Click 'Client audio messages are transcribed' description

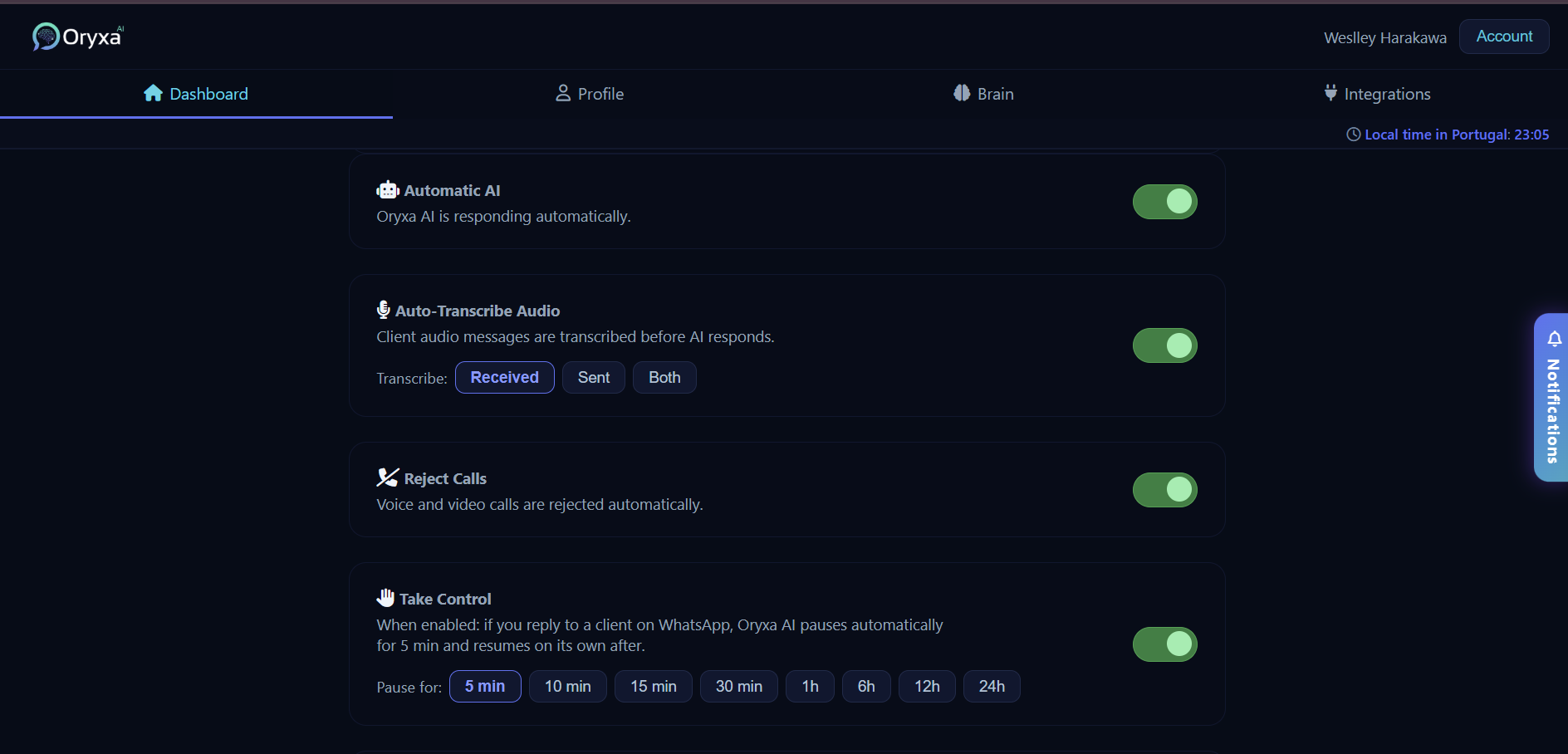(576, 337)
